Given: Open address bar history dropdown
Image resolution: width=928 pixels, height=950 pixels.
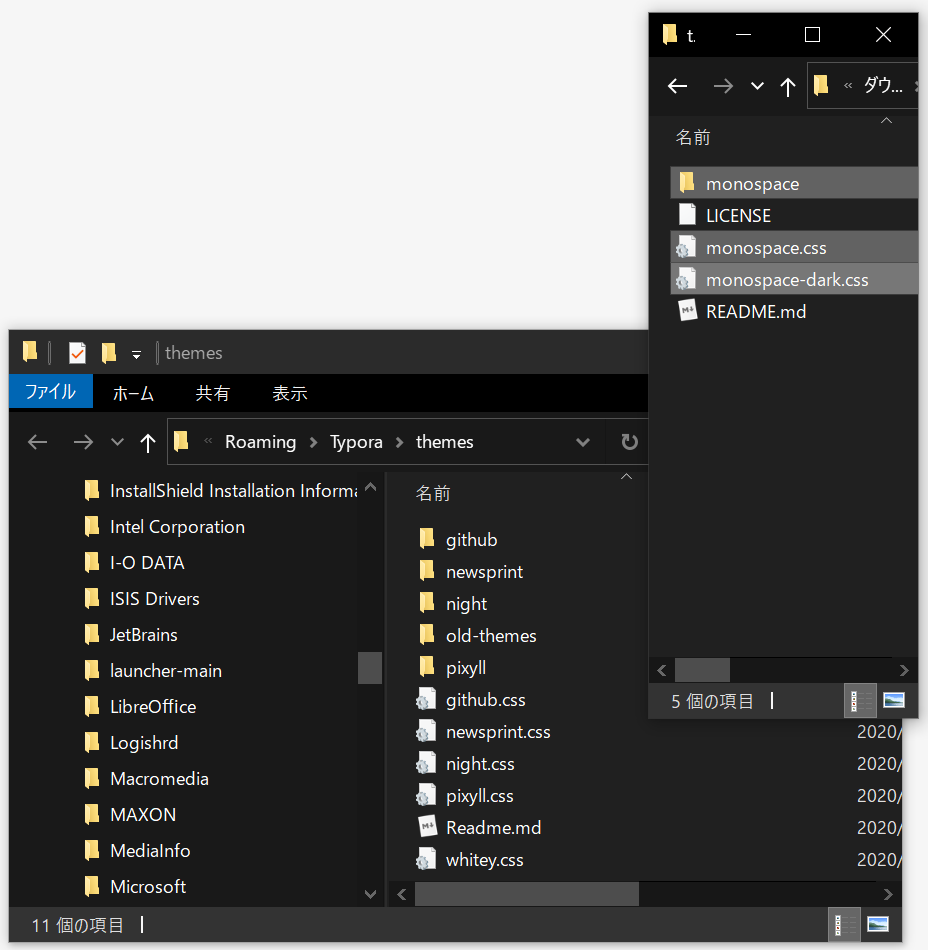Looking at the screenshot, I should click(583, 442).
